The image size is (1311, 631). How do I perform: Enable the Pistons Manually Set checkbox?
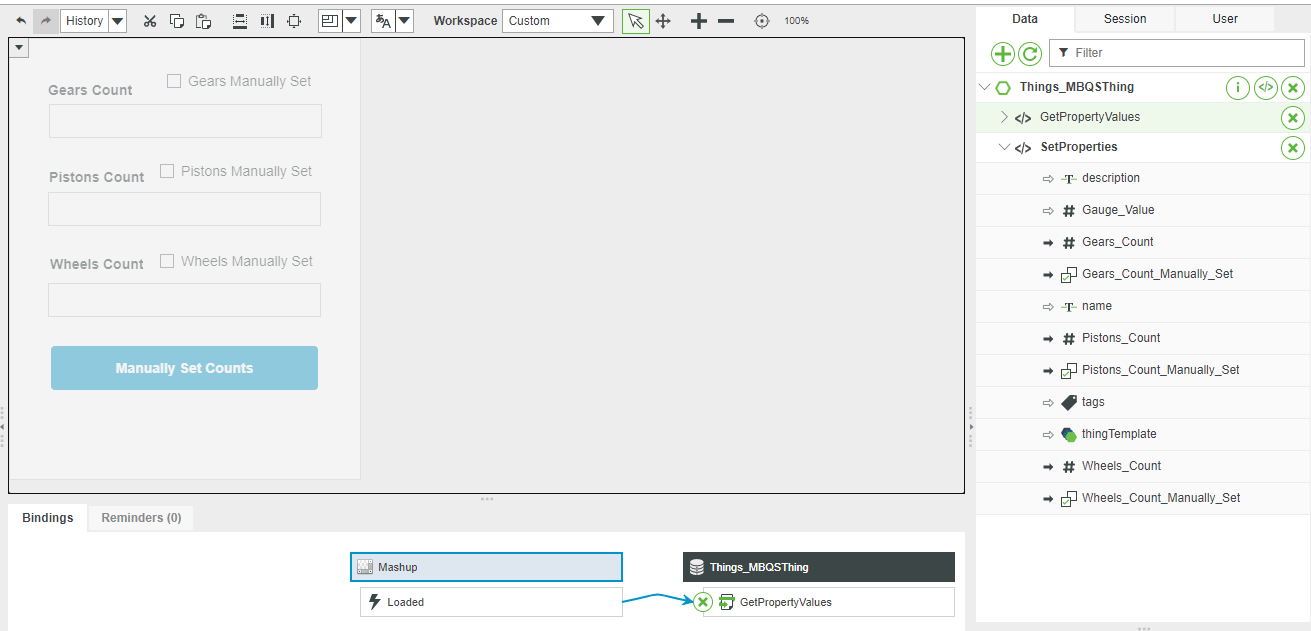pyautogui.click(x=166, y=170)
